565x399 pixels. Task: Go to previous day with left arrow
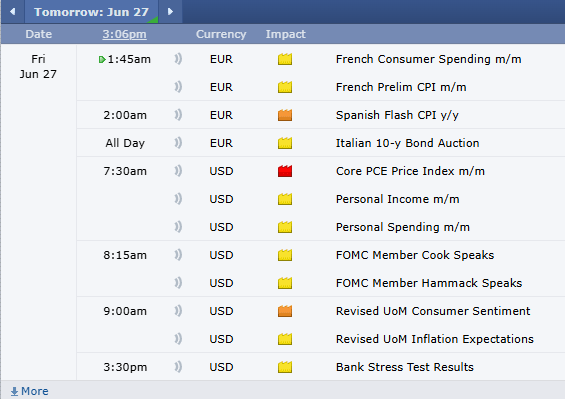pyautogui.click(x=13, y=12)
